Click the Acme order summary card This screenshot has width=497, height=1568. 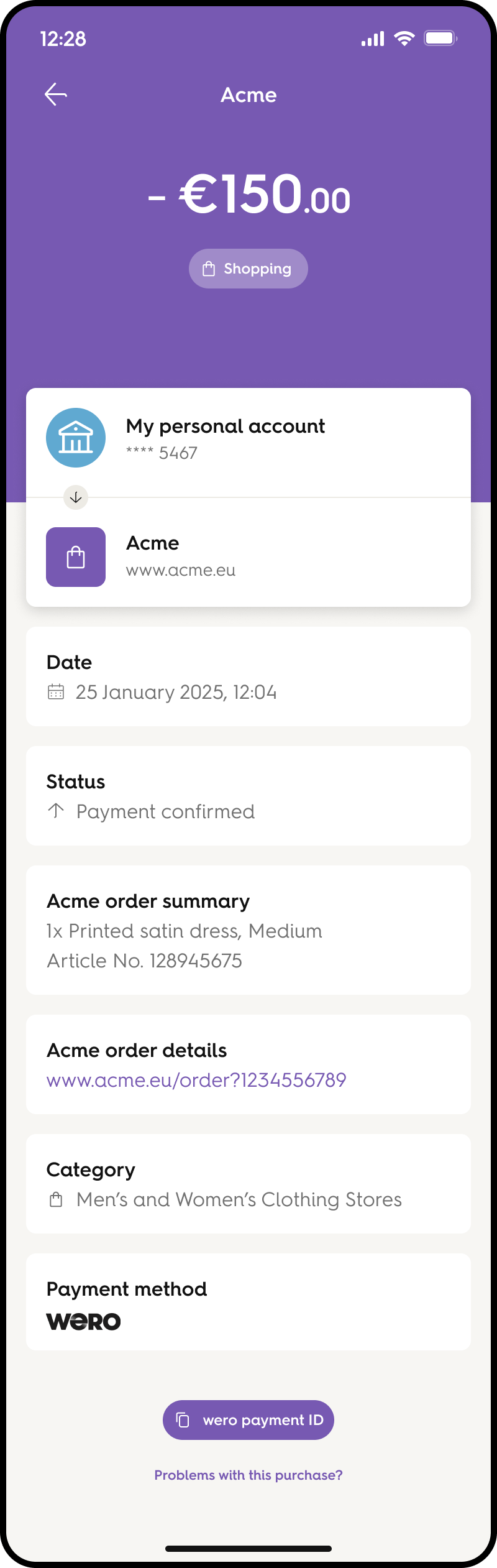point(248,930)
